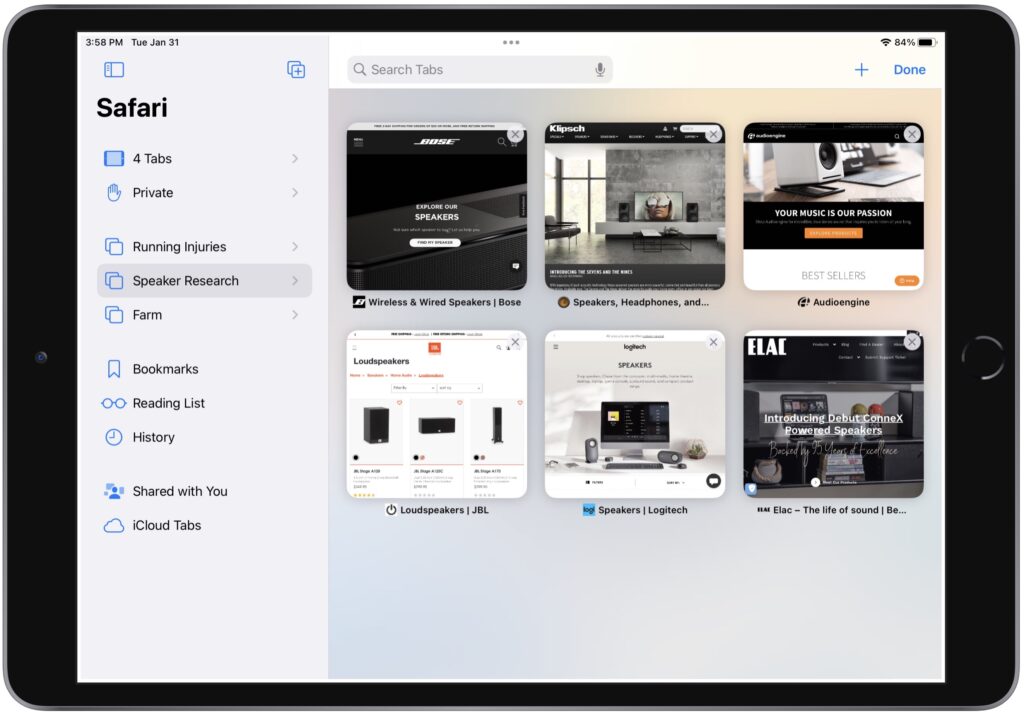Open the Audioengine tab thumbnail
The image size is (1024, 715).
[833, 206]
